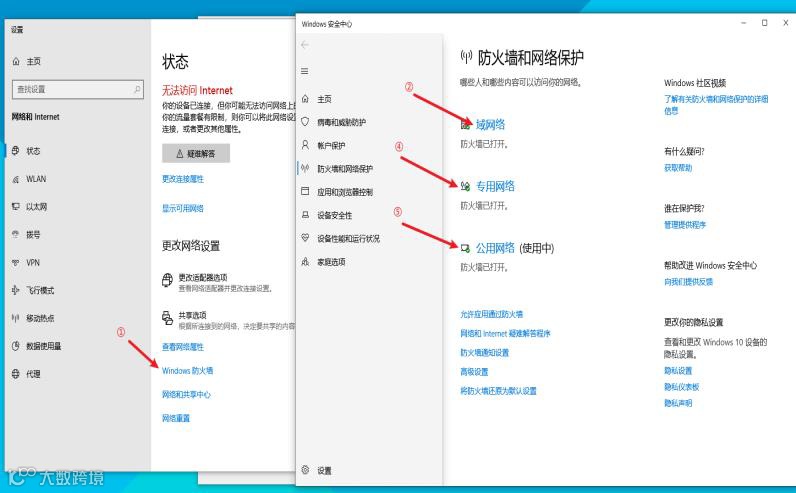The image size is (796, 493).
Task: Click into the 查找设置 search field
Action: coord(78,89)
